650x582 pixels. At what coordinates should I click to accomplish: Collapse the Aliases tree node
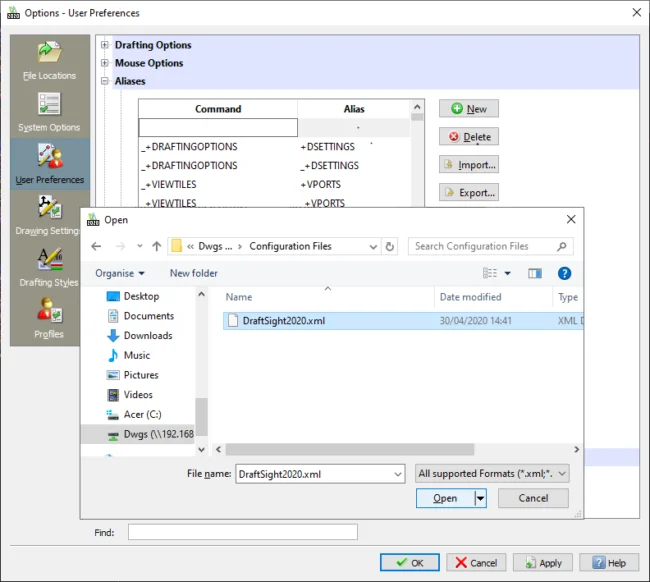[105, 81]
